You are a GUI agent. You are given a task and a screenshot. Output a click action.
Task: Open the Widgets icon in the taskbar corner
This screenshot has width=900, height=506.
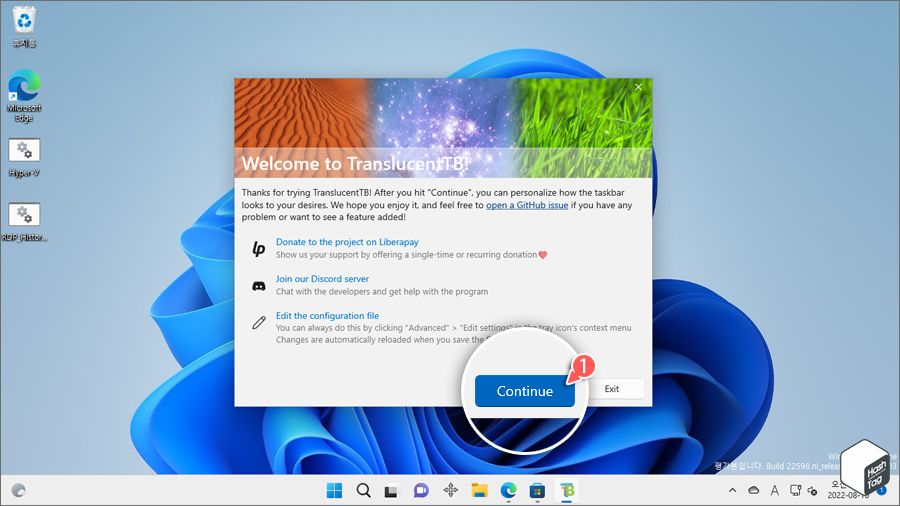point(18,491)
